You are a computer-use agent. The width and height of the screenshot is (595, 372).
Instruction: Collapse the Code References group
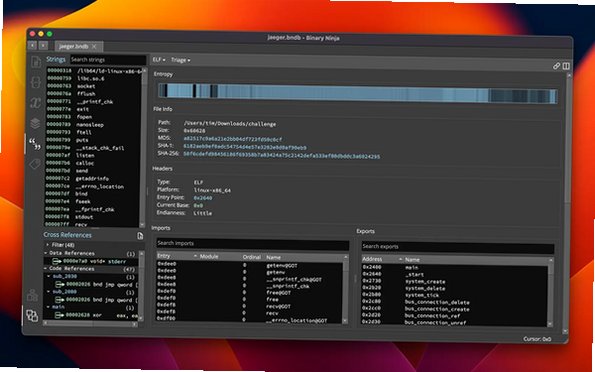pos(46,268)
